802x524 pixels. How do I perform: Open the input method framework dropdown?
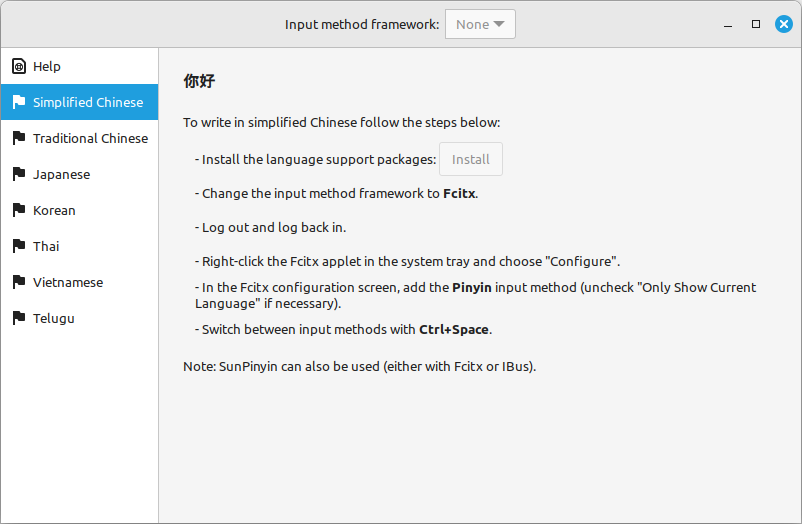pos(480,24)
